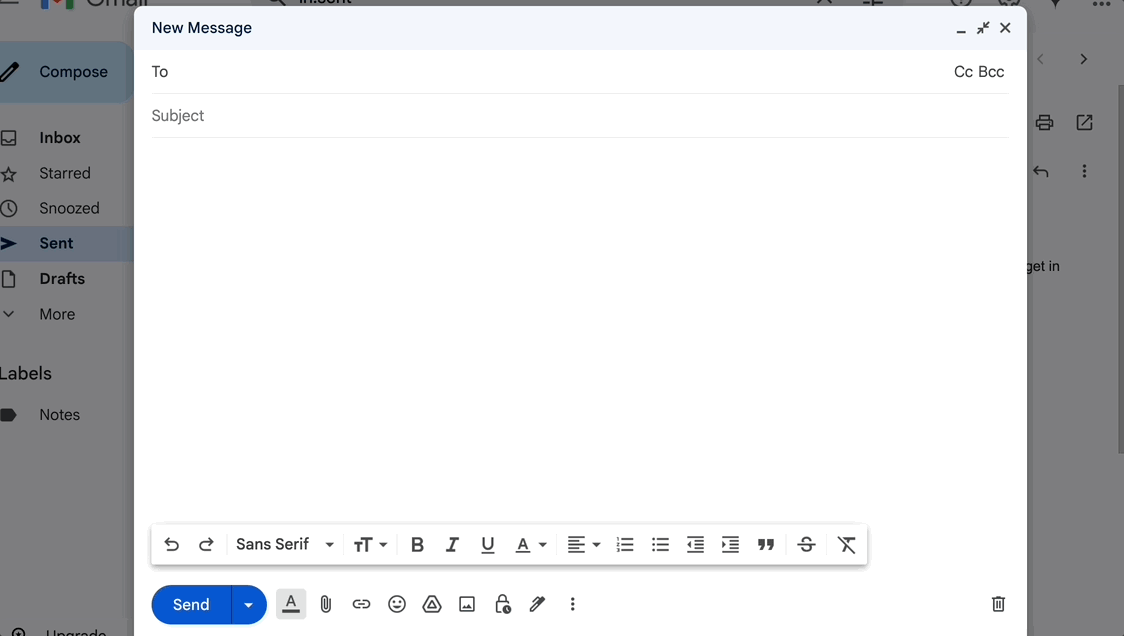
Task: Insert files using Google Drive
Action: [x=432, y=604]
